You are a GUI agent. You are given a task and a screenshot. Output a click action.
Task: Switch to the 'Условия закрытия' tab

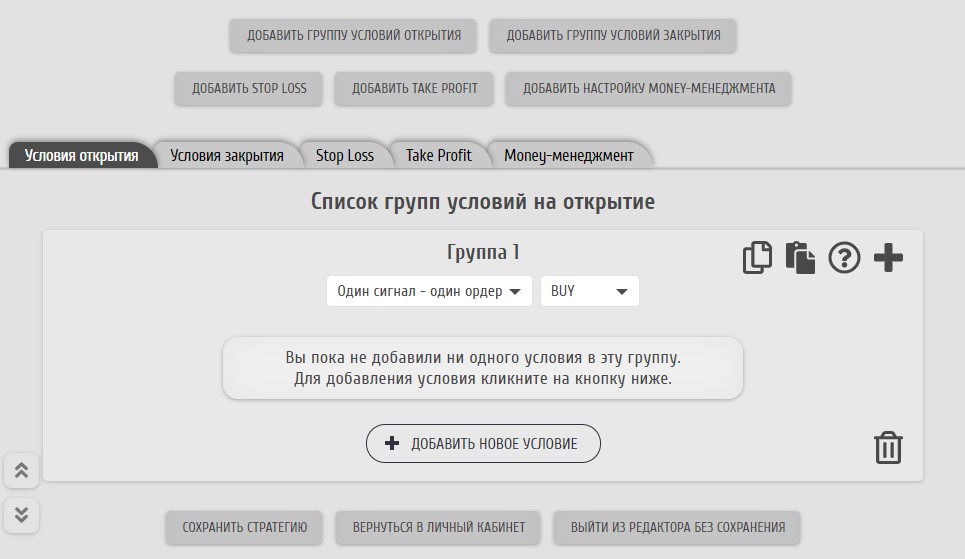227,155
